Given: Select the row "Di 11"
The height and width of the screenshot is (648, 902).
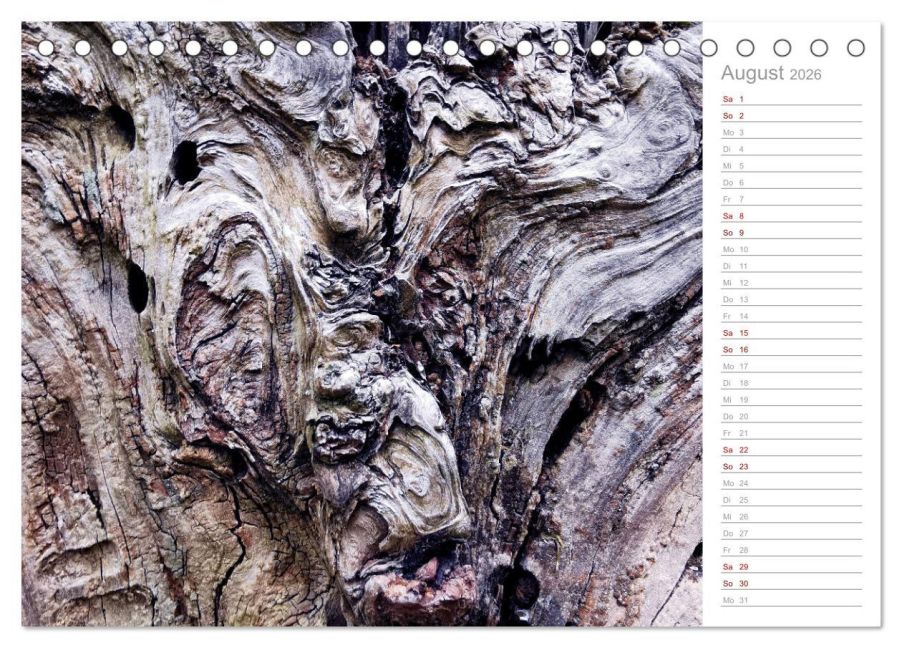Looking at the screenshot, I should pyautogui.click(x=792, y=266).
